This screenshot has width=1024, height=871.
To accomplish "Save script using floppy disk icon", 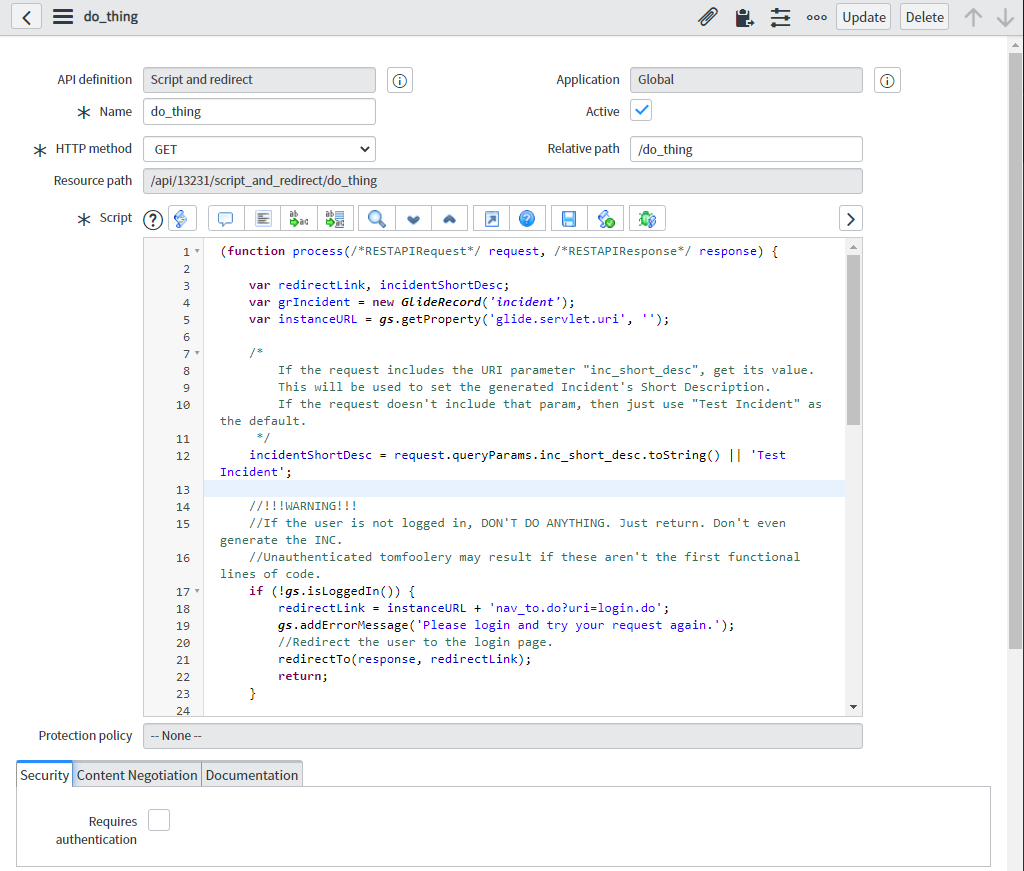I will [x=568, y=218].
